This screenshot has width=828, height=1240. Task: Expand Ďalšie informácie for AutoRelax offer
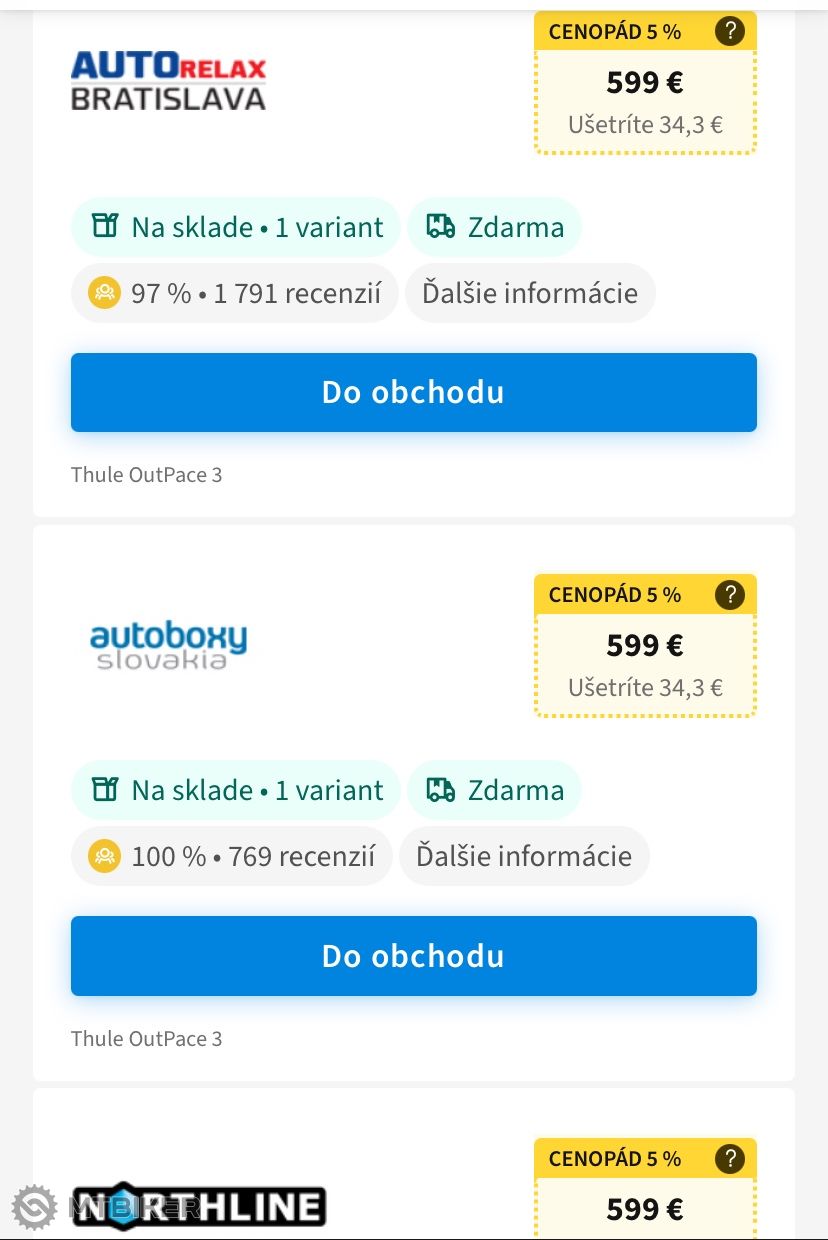[529, 293]
